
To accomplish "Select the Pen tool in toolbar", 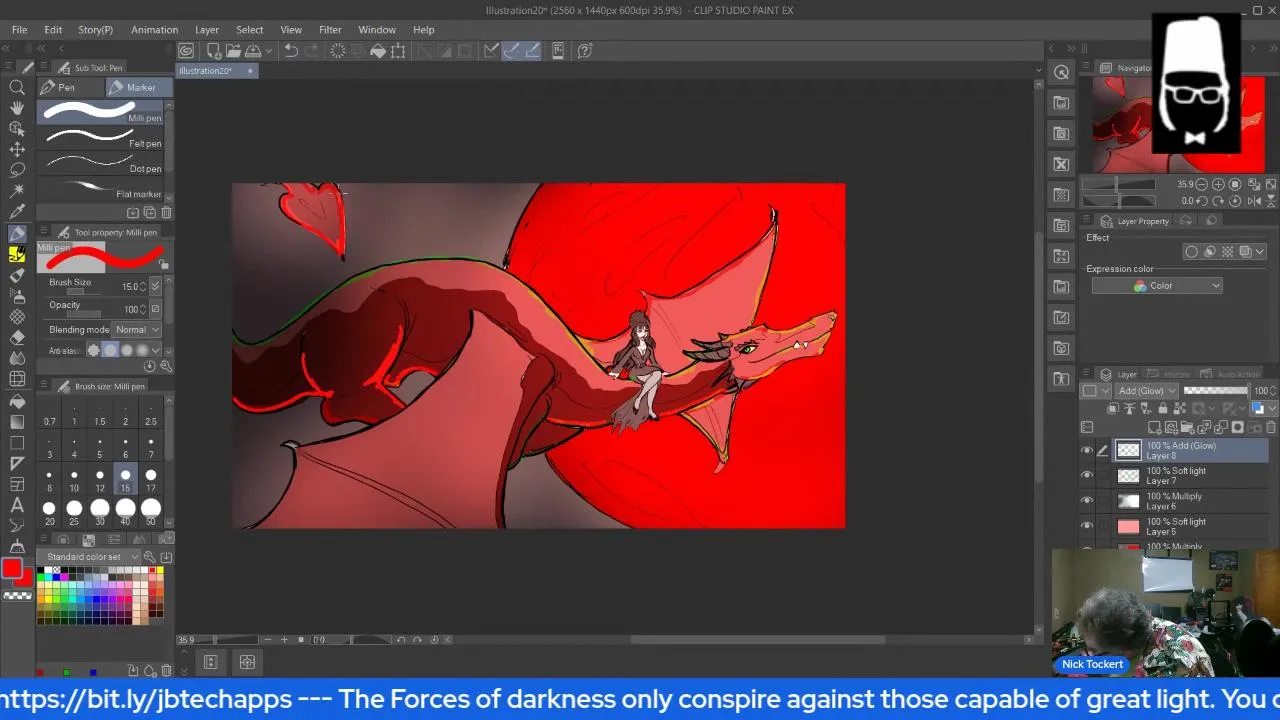I will pyautogui.click(x=17, y=233).
